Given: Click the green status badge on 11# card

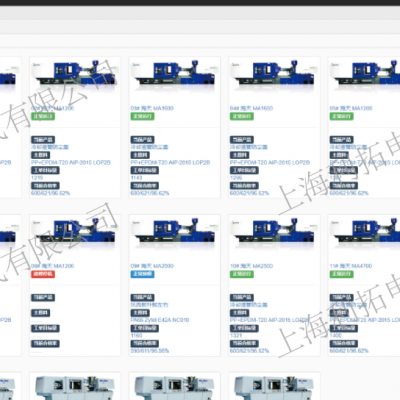Looking at the screenshot, I should [x=341, y=274].
